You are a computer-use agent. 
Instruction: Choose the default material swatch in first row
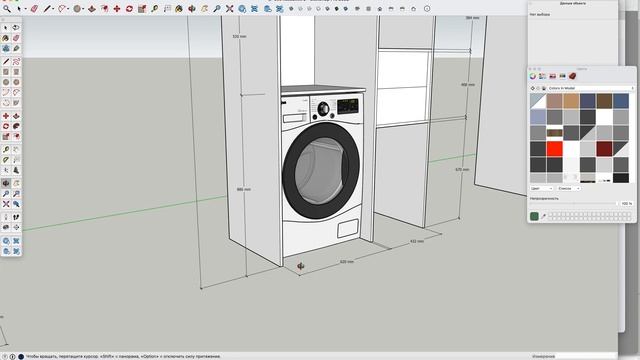[x=538, y=101]
